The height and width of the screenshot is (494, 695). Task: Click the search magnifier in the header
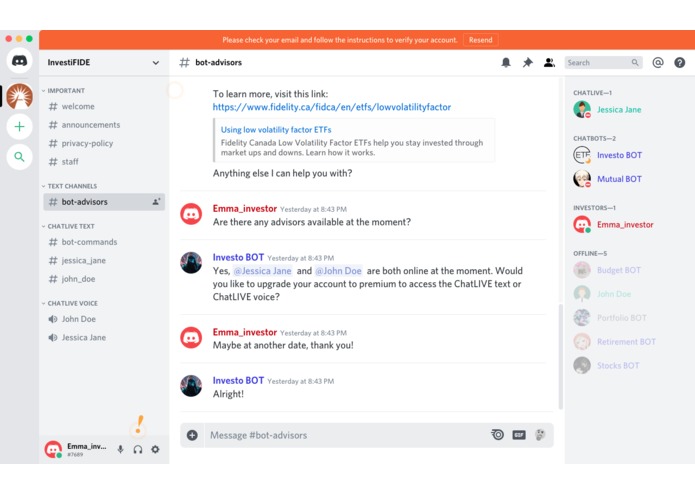tap(635, 62)
